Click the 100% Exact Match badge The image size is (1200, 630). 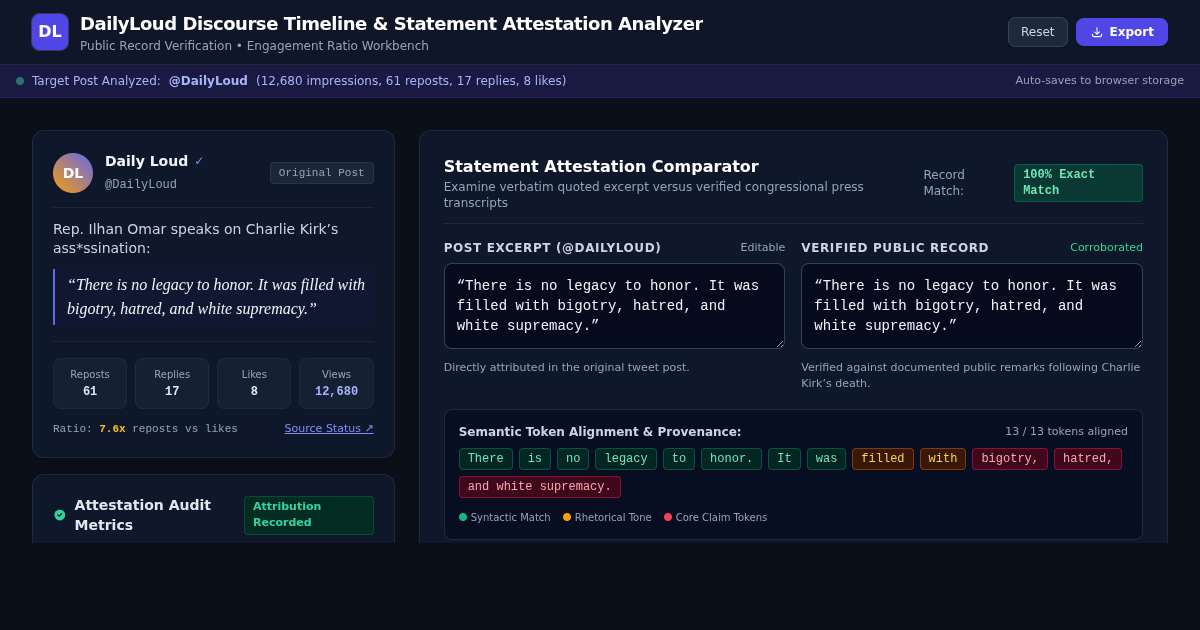(1078, 183)
